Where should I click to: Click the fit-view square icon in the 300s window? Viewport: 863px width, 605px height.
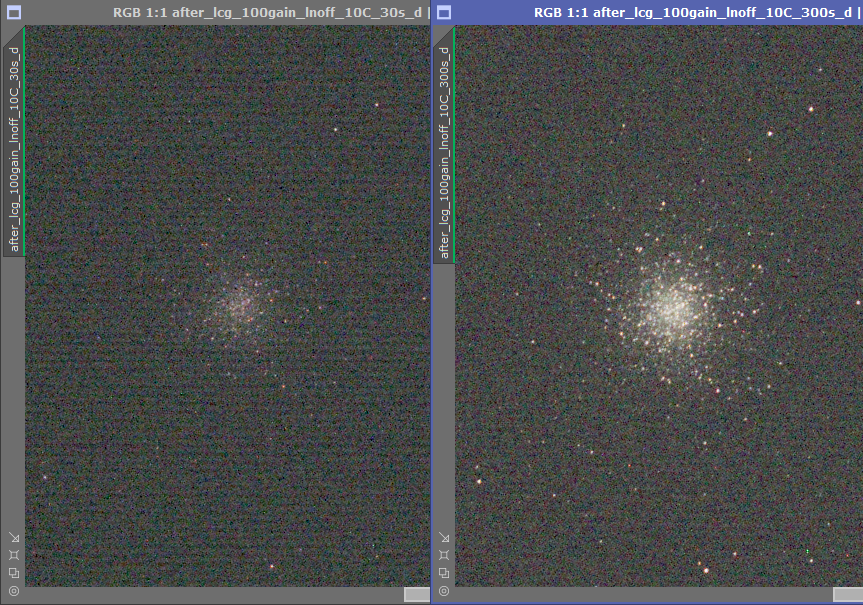click(x=445, y=555)
